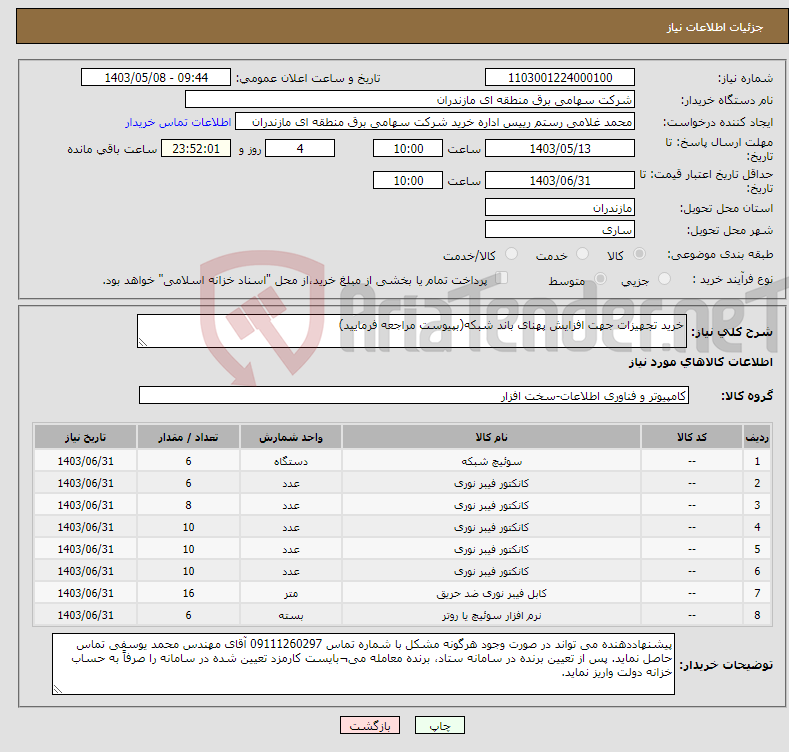789x752 pixels.
Task: Click کانکتور فیبر نوری in row 6
Action: [x=491, y=571]
